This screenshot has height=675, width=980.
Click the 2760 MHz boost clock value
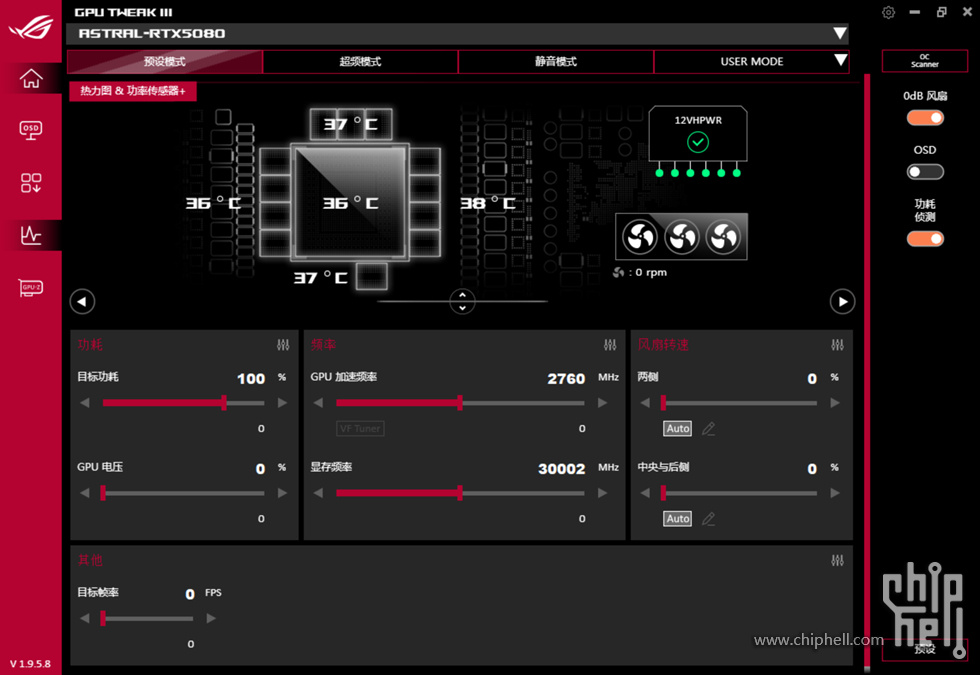point(566,379)
